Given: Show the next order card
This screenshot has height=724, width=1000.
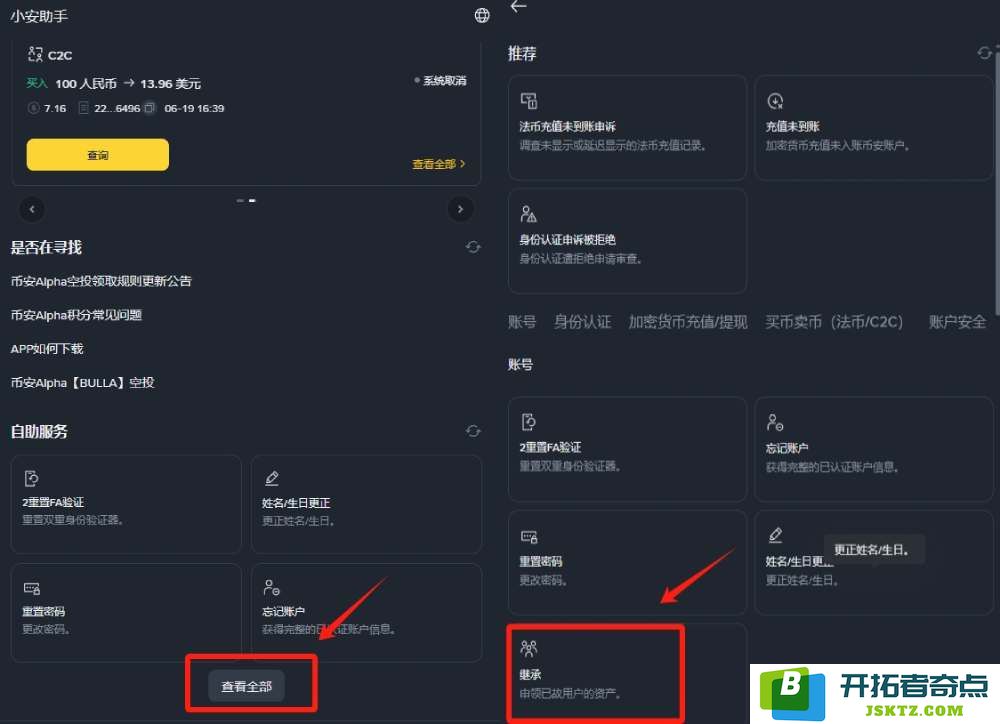Looking at the screenshot, I should [460, 209].
